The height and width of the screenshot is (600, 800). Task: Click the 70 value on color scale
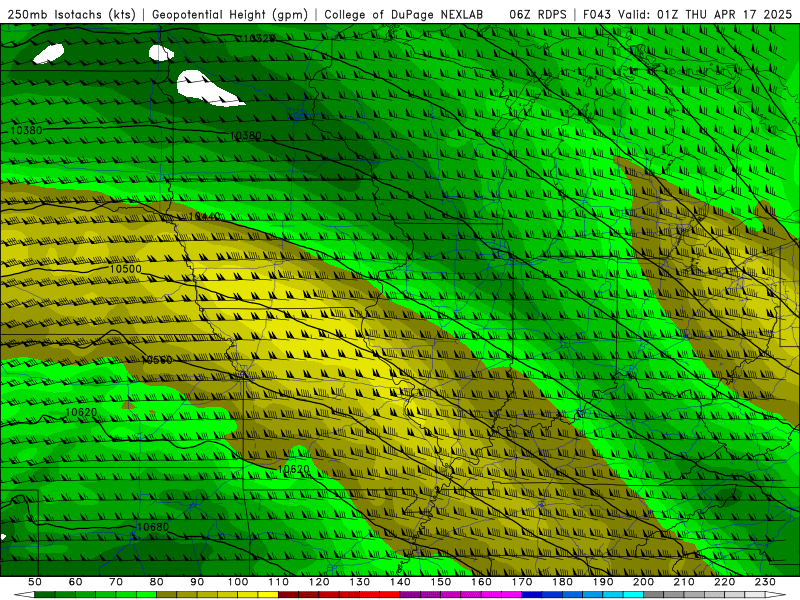116,582
